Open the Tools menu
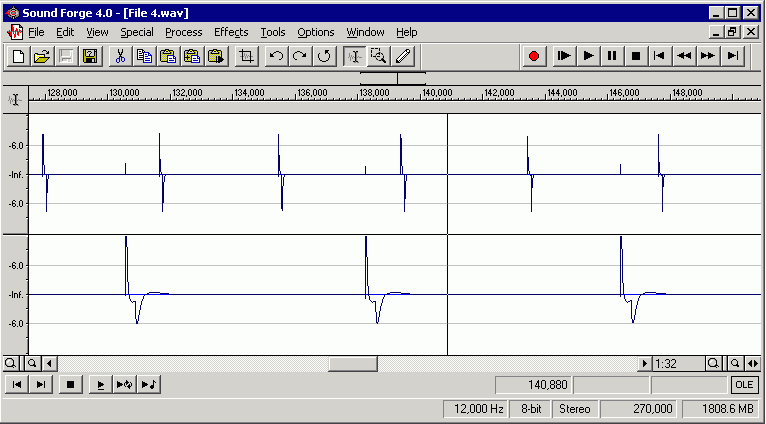This screenshot has width=766, height=424. (x=273, y=32)
